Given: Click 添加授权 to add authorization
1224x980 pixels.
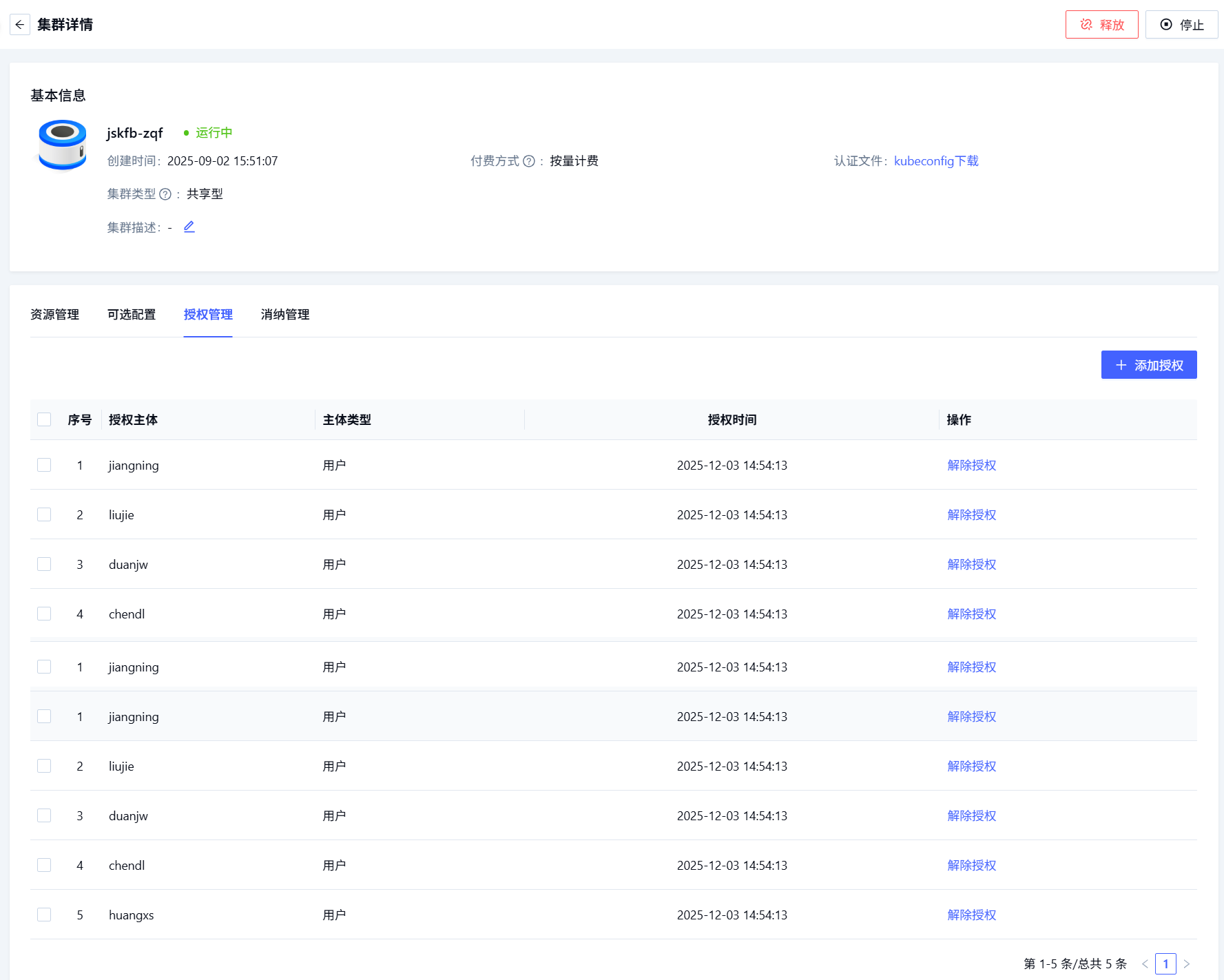Looking at the screenshot, I should pyautogui.click(x=1148, y=365).
